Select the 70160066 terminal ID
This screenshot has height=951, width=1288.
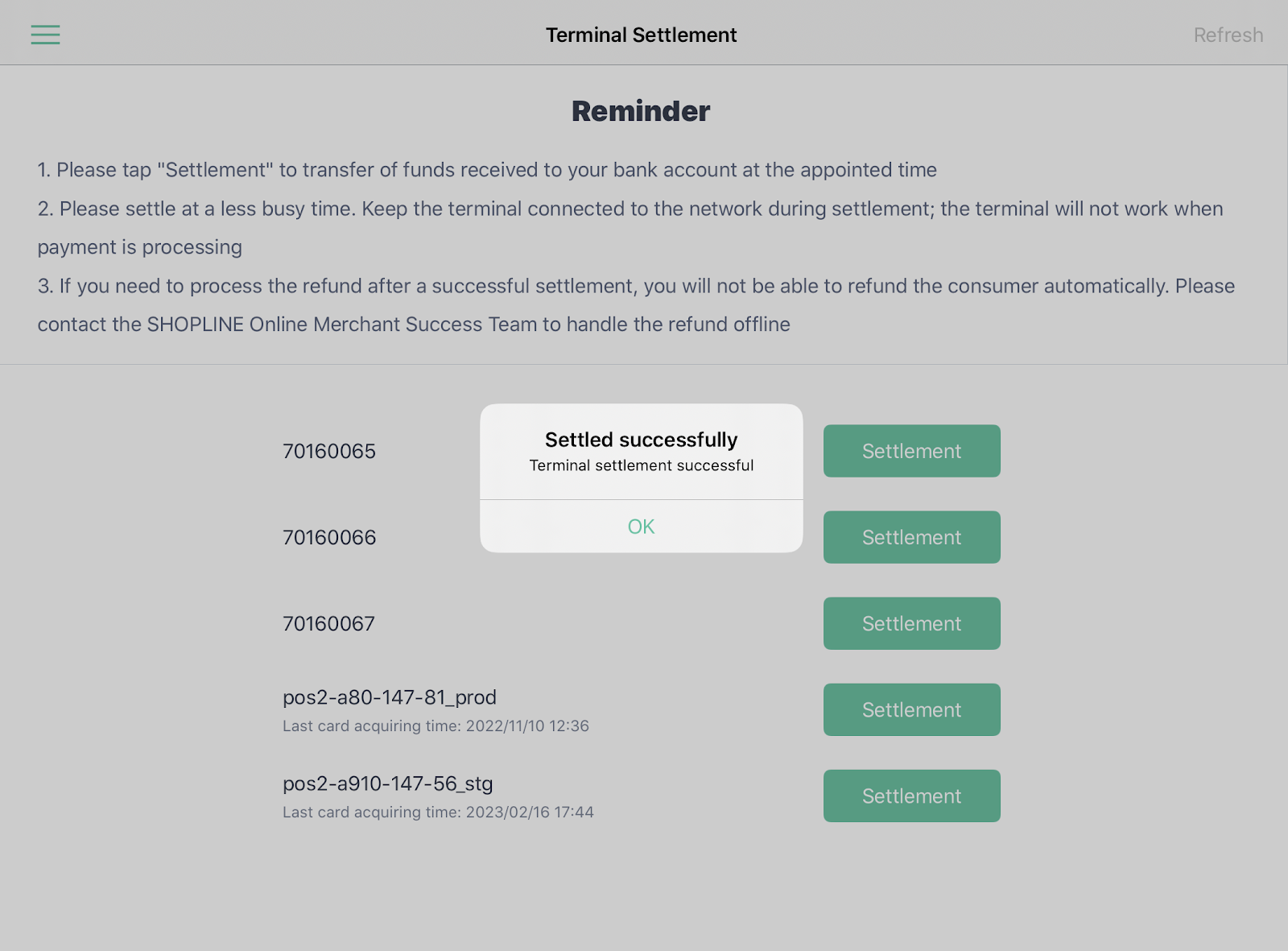tap(329, 537)
